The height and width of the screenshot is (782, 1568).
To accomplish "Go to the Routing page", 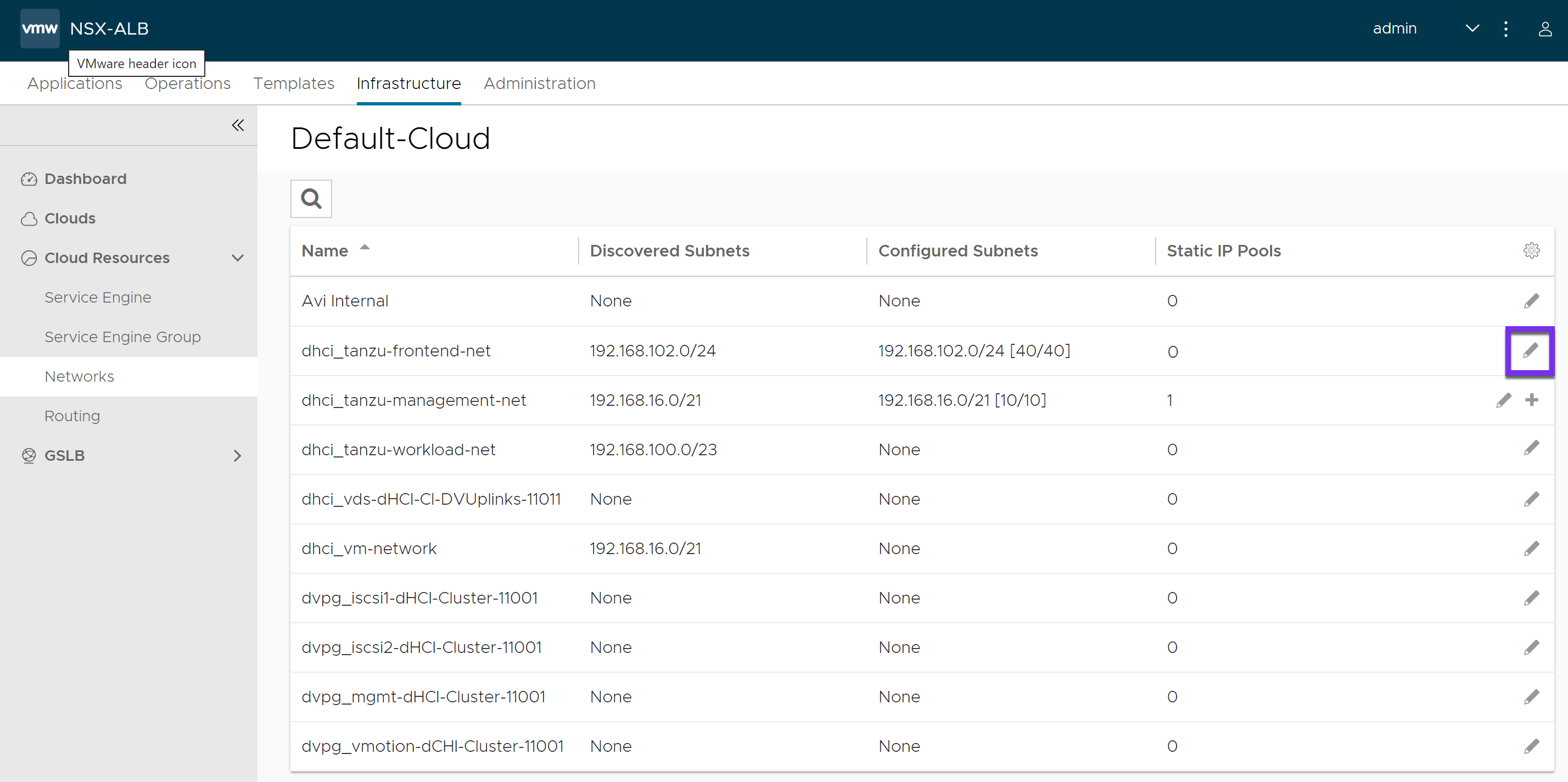I will 72,416.
